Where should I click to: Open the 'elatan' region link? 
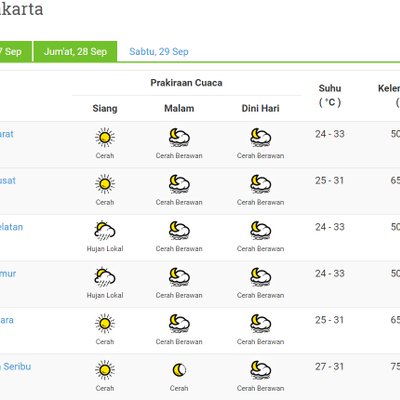(11, 227)
